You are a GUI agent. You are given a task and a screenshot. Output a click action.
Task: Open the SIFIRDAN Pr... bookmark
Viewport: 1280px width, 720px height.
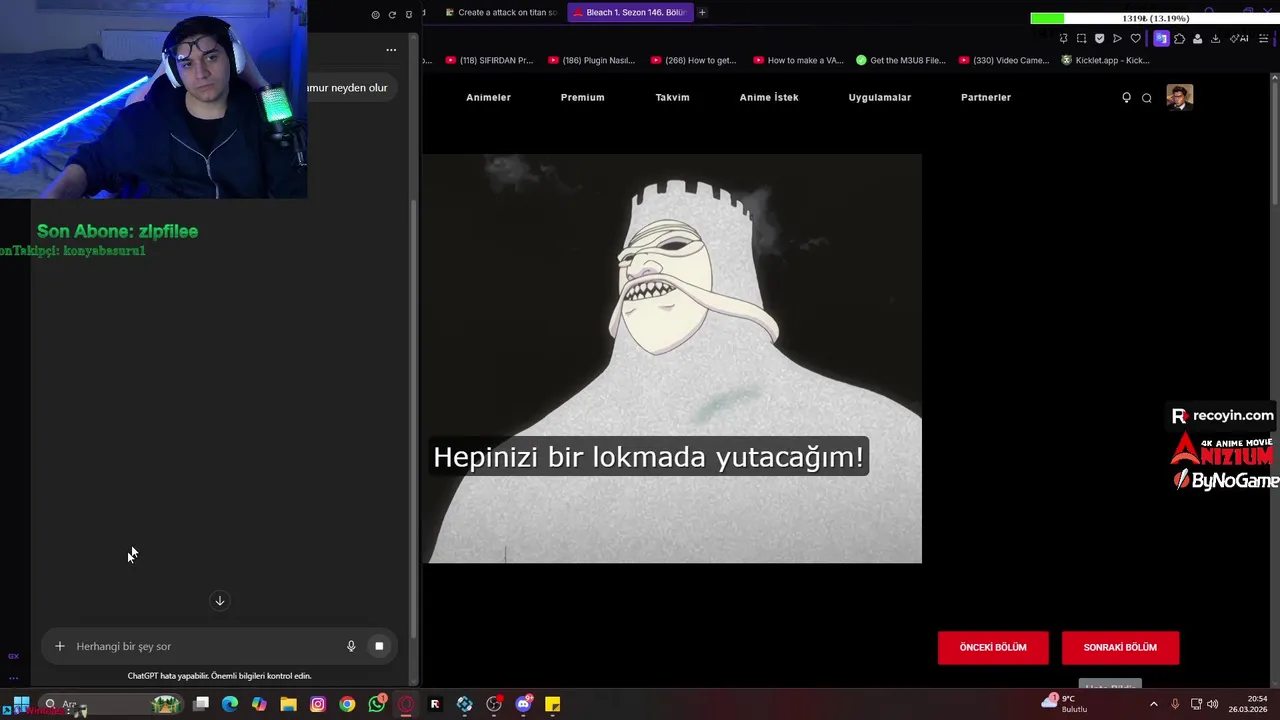(x=489, y=60)
